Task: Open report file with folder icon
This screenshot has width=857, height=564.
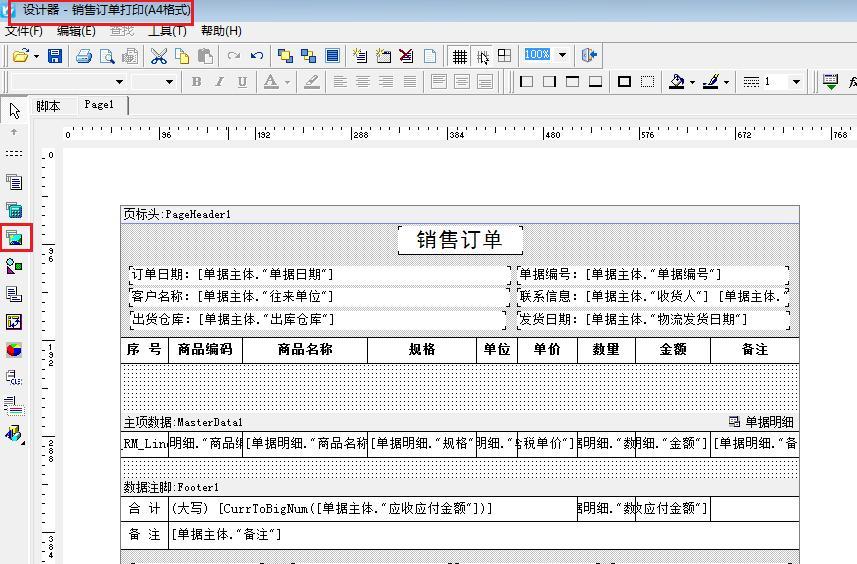Action: 21,56
